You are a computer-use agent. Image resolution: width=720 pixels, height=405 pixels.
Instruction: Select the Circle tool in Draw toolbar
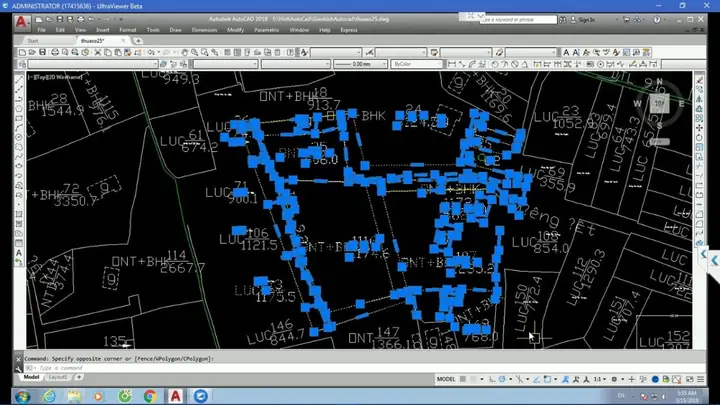coord(19,137)
